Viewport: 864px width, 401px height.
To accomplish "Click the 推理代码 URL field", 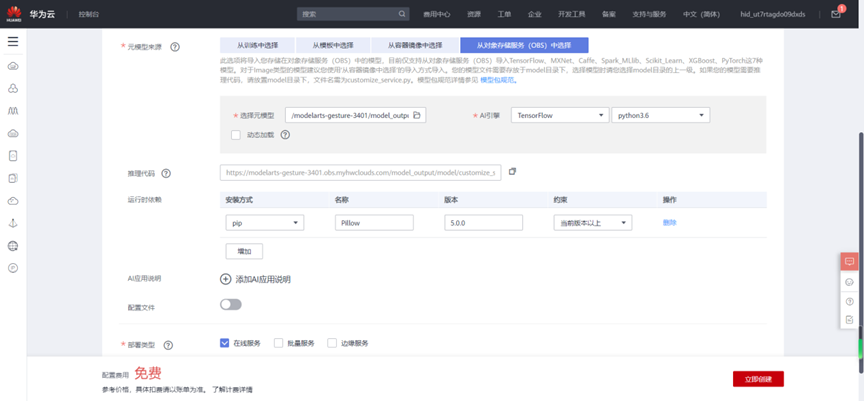I will click(360, 173).
